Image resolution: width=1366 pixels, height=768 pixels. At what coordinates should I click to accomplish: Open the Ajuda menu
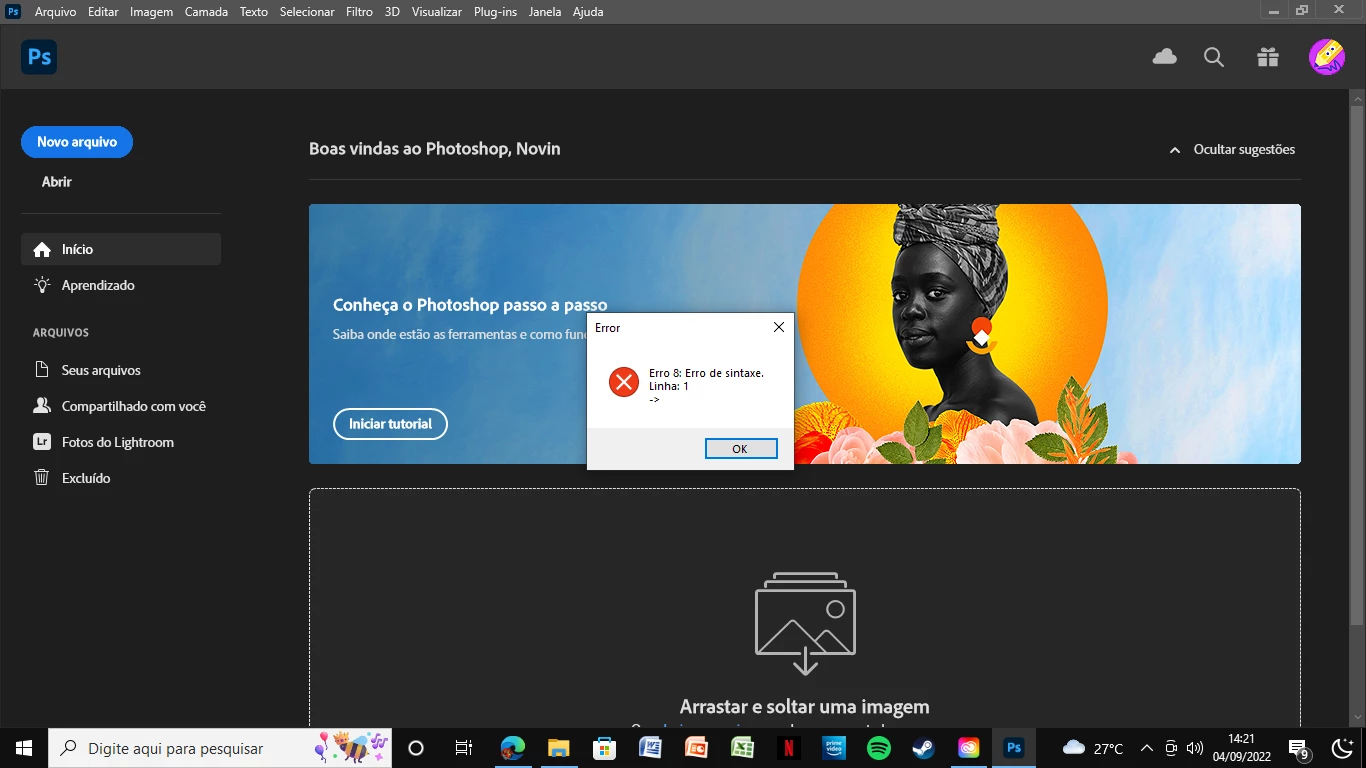[x=588, y=12]
